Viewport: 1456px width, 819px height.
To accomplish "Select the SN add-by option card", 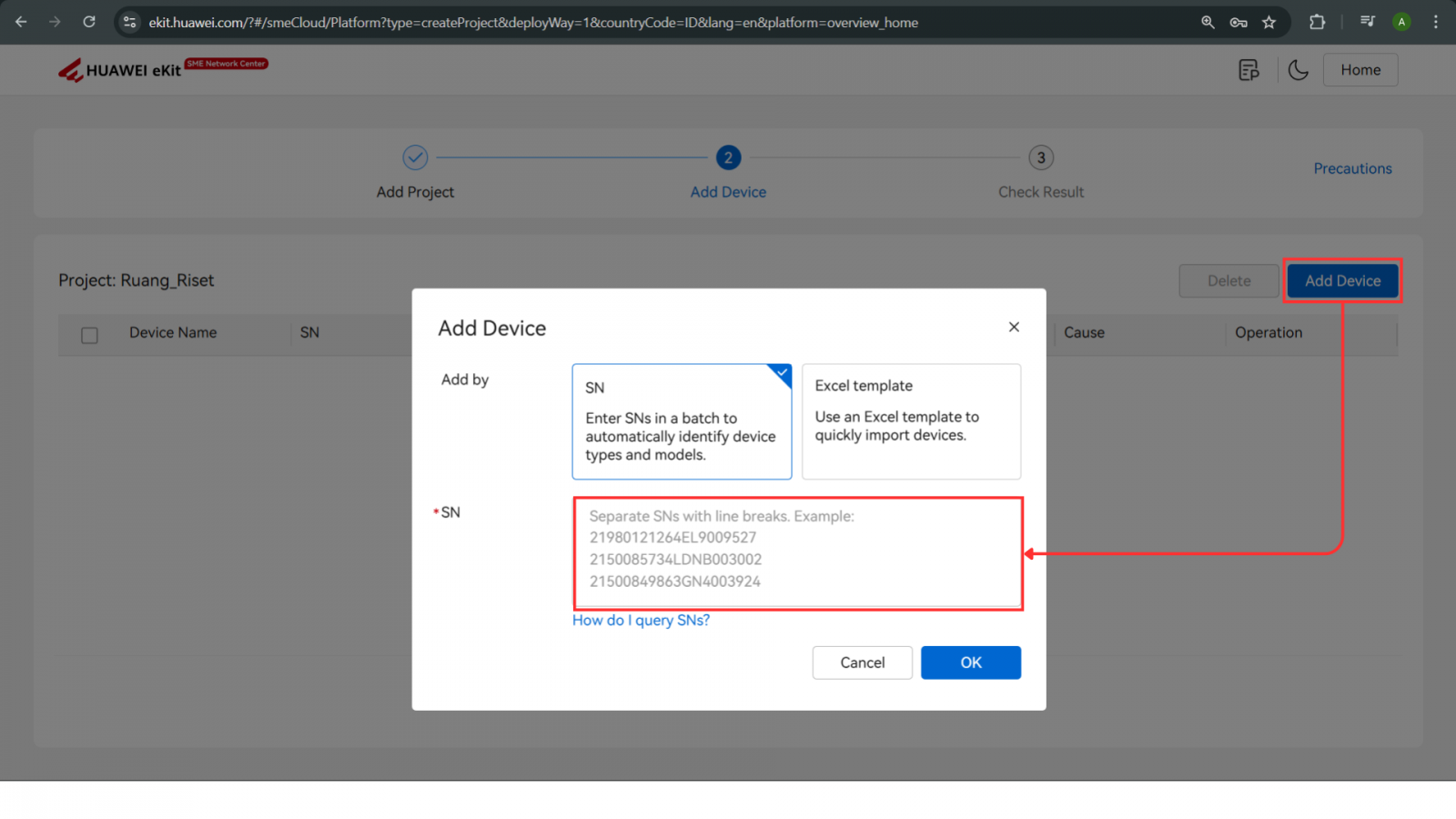I will point(682,421).
